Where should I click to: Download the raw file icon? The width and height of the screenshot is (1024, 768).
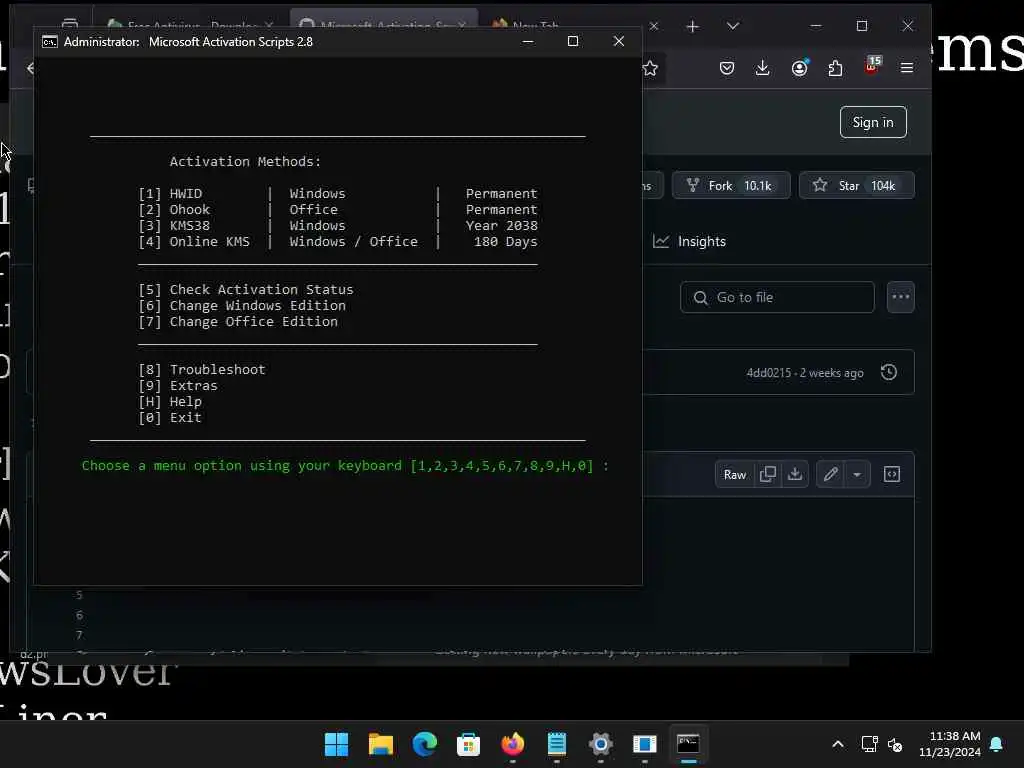[795, 474]
